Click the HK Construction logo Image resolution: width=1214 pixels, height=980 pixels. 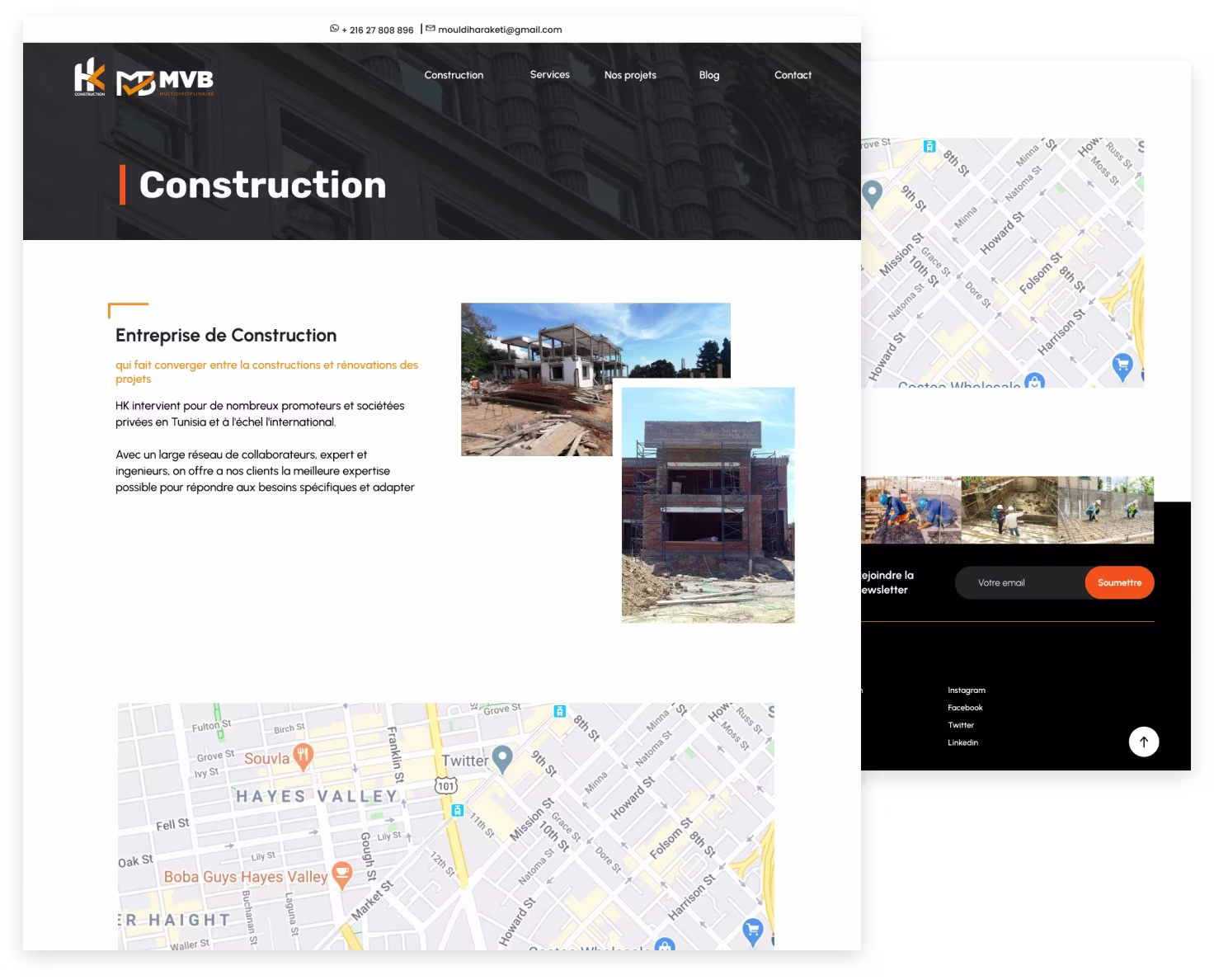click(90, 77)
